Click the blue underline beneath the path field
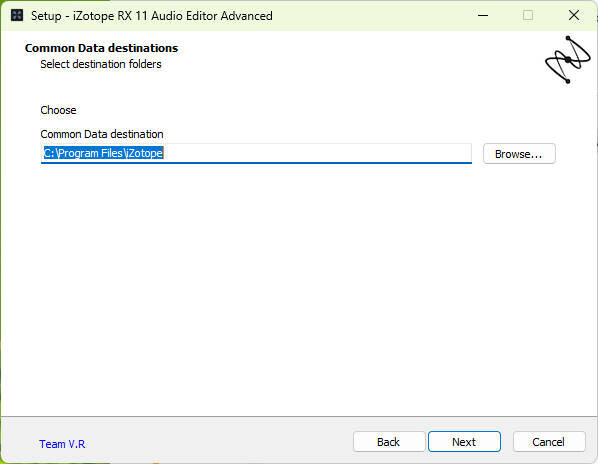The width and height of the screenshot is (598, 464). tap(256, 163)
